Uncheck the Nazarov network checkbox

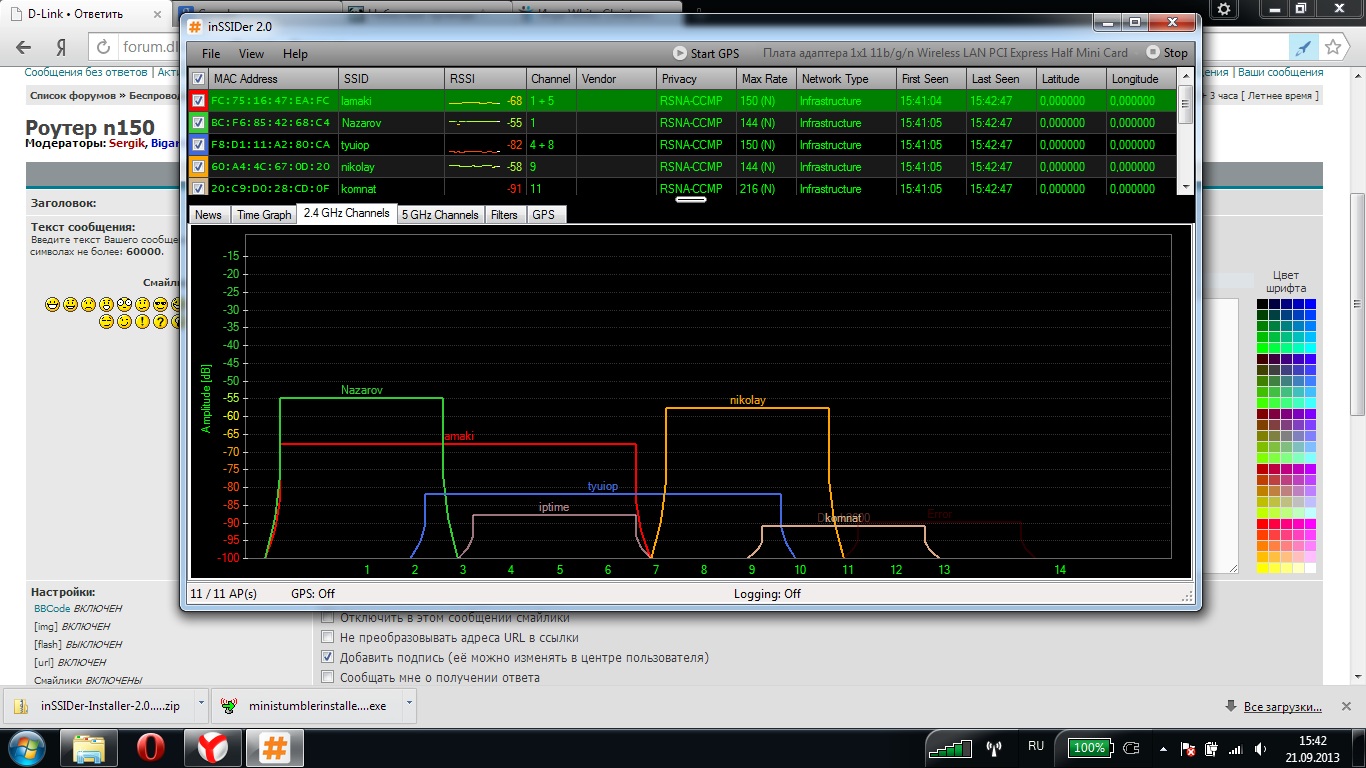(199, 122)
